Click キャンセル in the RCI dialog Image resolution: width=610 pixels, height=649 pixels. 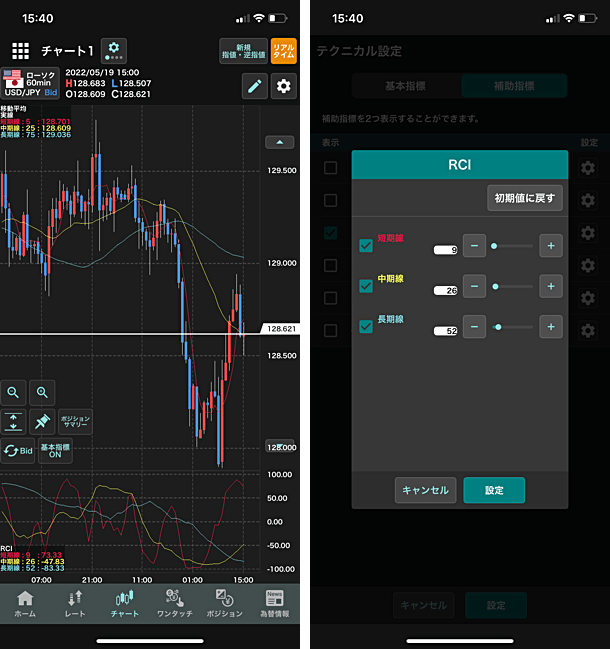[425, 490]
